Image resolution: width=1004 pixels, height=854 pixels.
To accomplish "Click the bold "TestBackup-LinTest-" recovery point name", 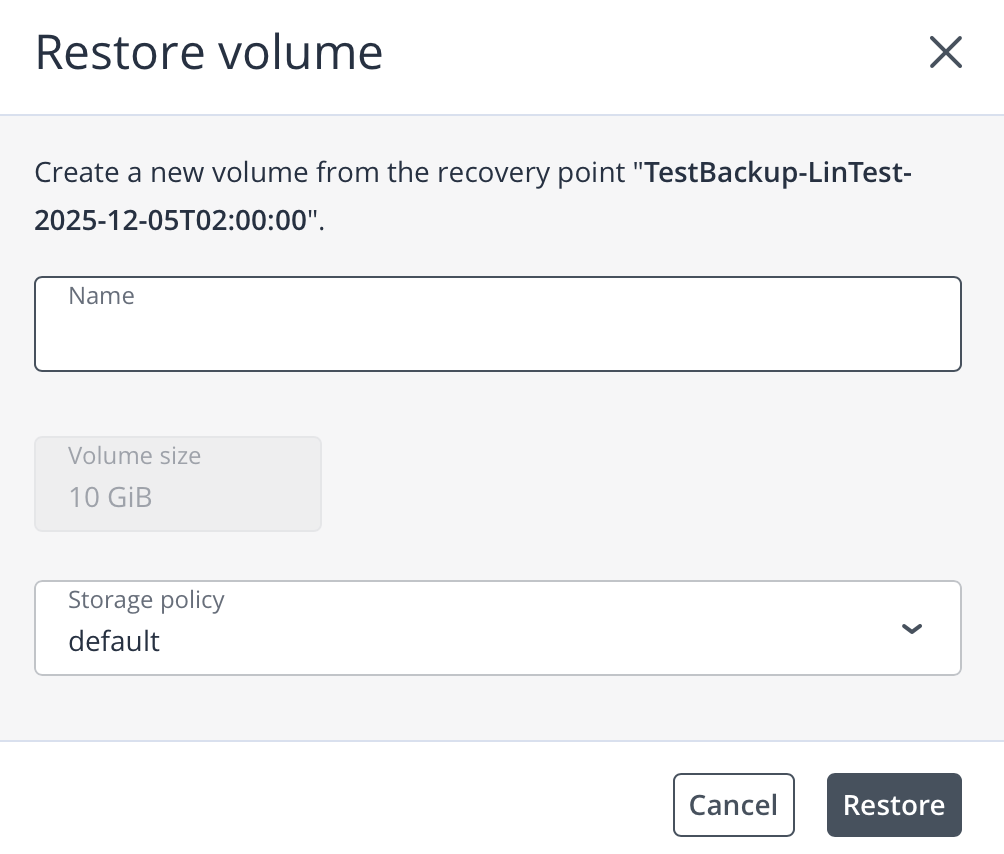I will coord(779,174).
